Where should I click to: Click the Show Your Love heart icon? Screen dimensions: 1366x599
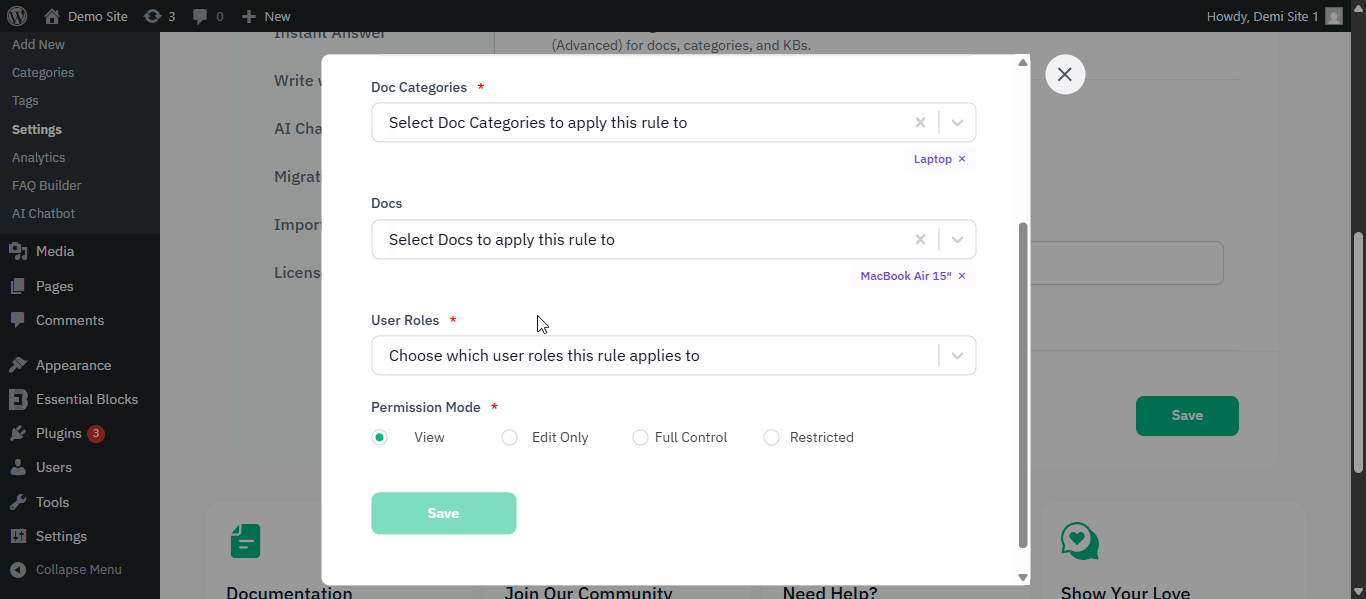click(x=1080, y=541)
